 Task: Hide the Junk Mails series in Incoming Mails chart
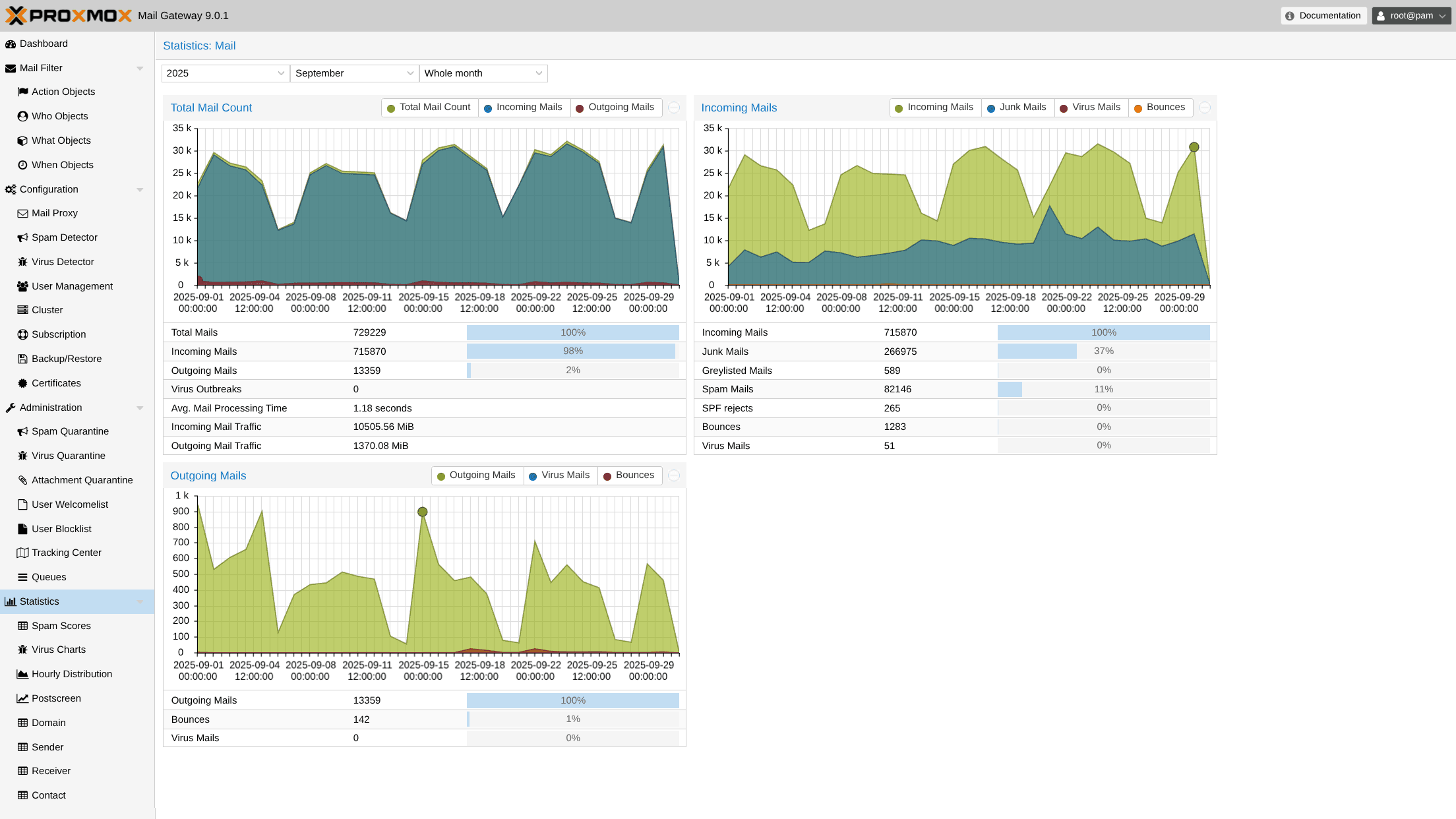point(1017,107)
